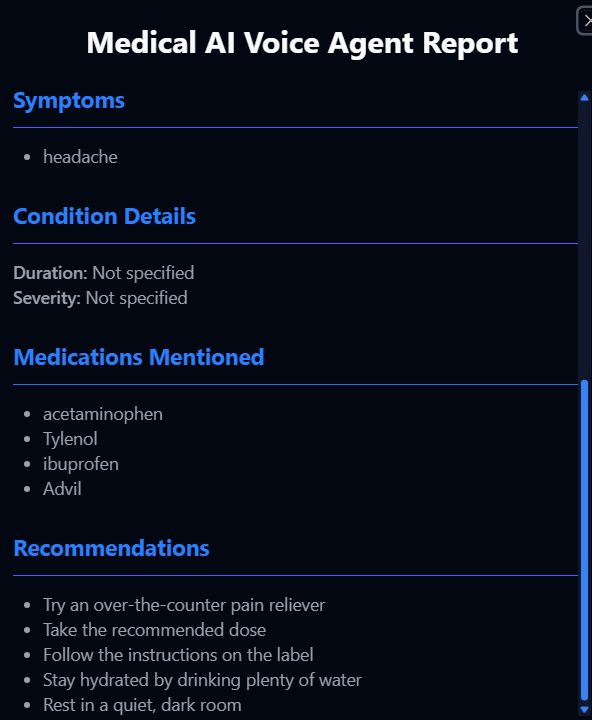Click the Severity: Not specified line
This screenshot has height=720, width=592.
tap(100, 298)
